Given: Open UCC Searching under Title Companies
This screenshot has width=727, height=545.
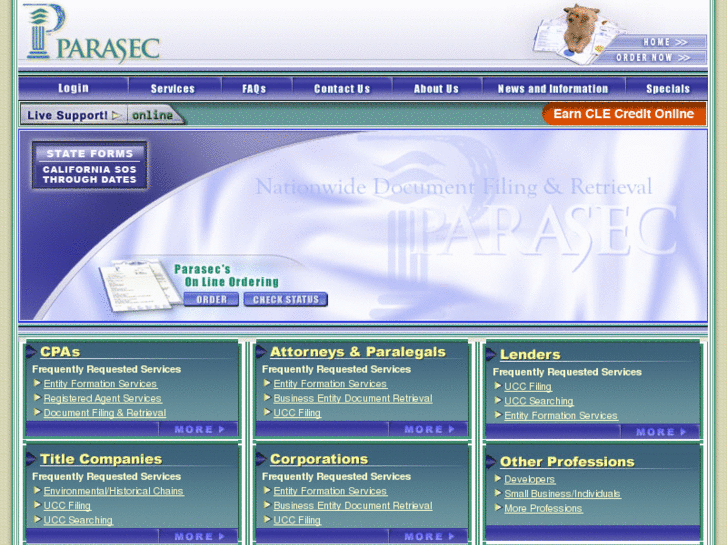Looking at the screenshot, I should pyautogui.click(x=78, y=520).
